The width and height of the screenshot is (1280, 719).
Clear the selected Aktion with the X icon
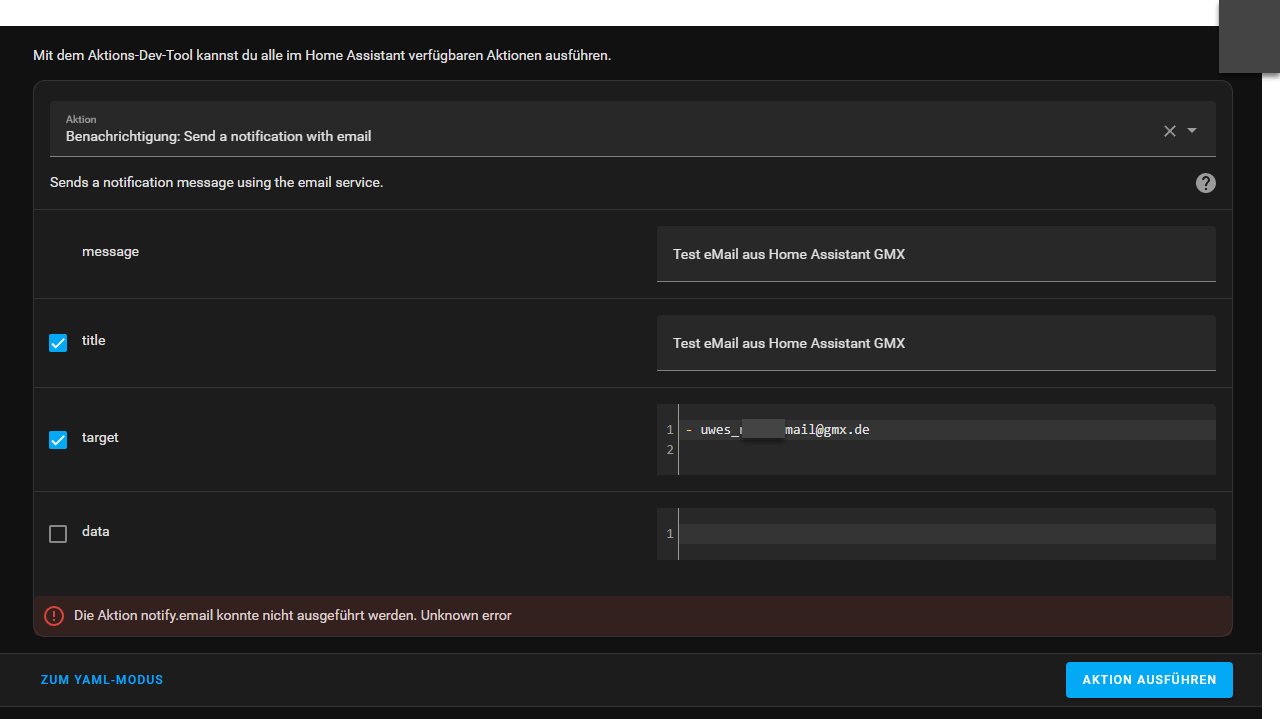1169,131
